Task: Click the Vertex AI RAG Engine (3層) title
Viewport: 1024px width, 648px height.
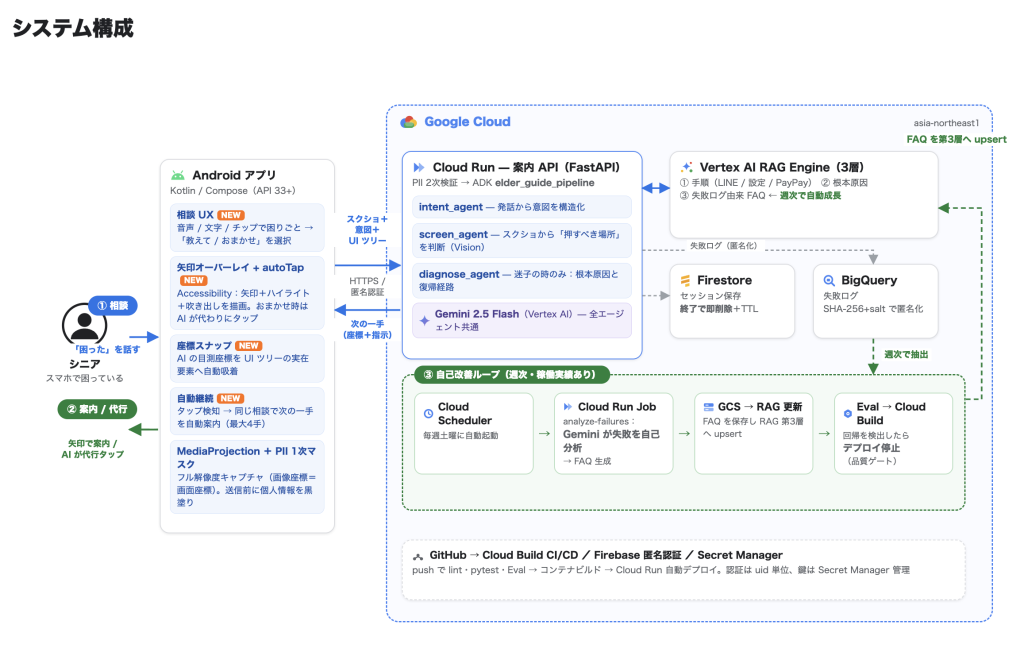Action: tap(782, 167)
